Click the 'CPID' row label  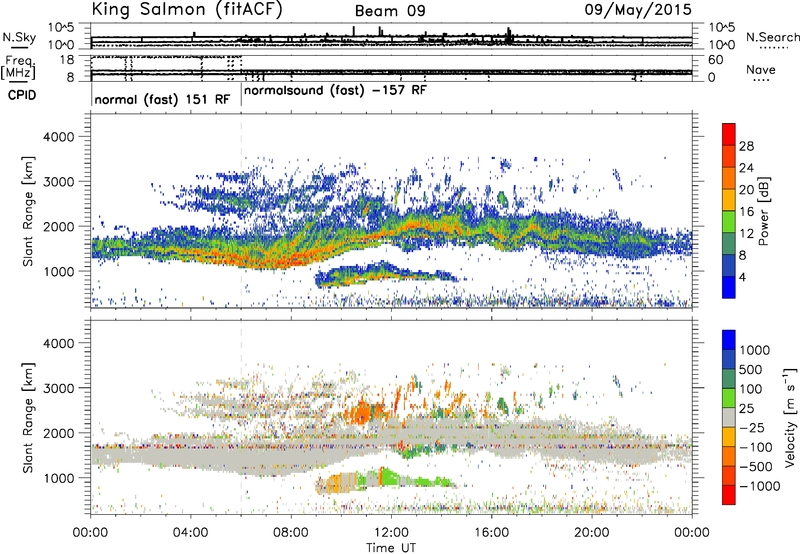click(22, 95)
